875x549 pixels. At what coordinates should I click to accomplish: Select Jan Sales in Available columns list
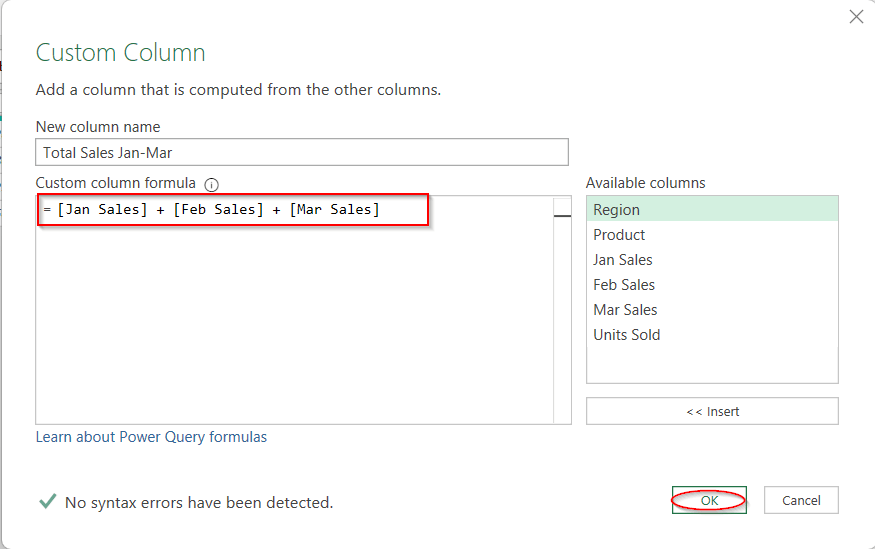(622, 260)
